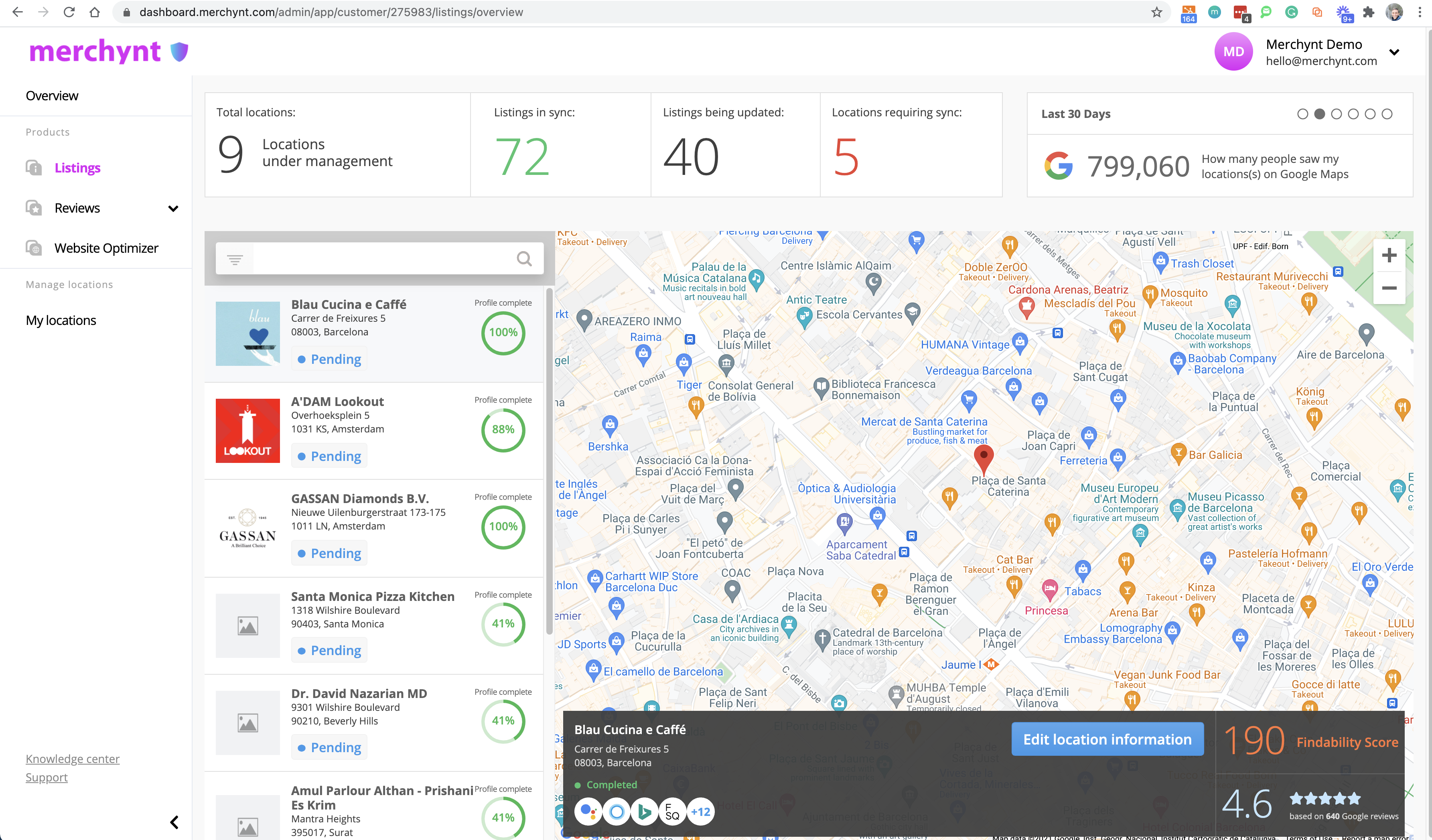Open the Merchynt Demo account dropdown

point(1394,52)
